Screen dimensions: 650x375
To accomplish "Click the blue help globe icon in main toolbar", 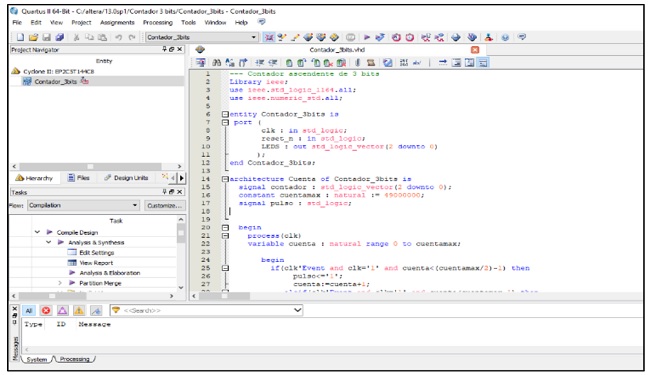I will 505,37.
